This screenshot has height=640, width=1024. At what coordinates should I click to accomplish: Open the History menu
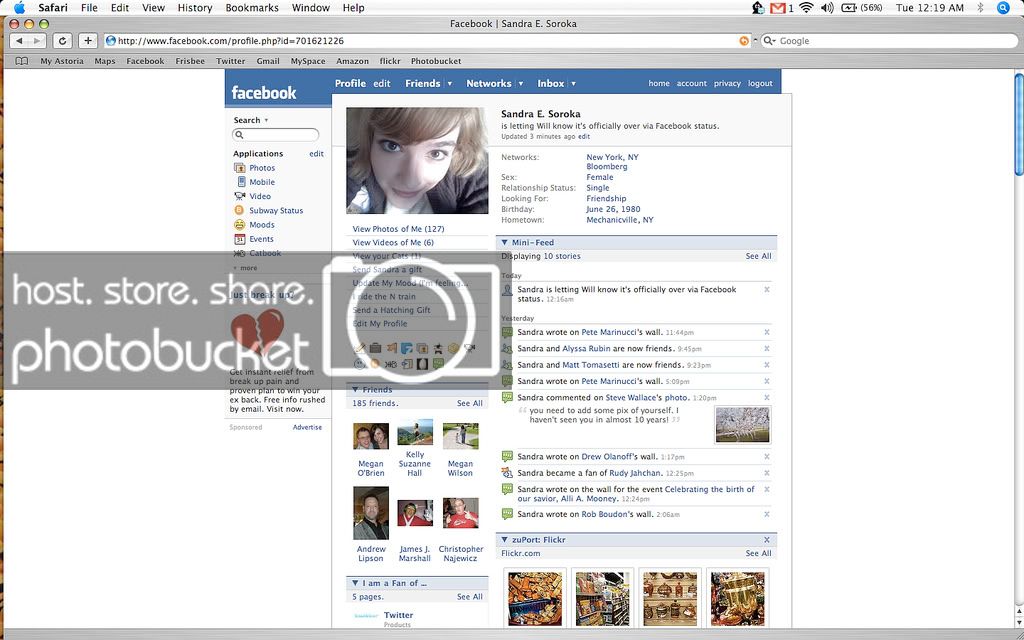[195, 8]
